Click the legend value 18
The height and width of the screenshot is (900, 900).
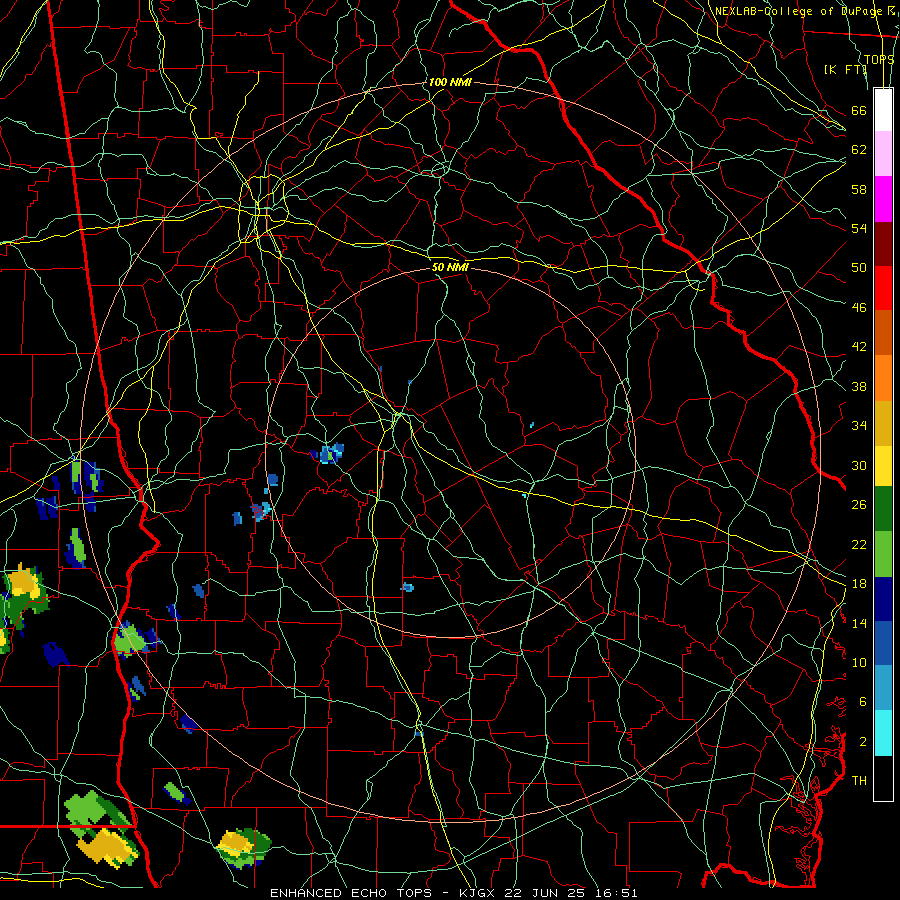pyautogui.click(x=859, y=584)
